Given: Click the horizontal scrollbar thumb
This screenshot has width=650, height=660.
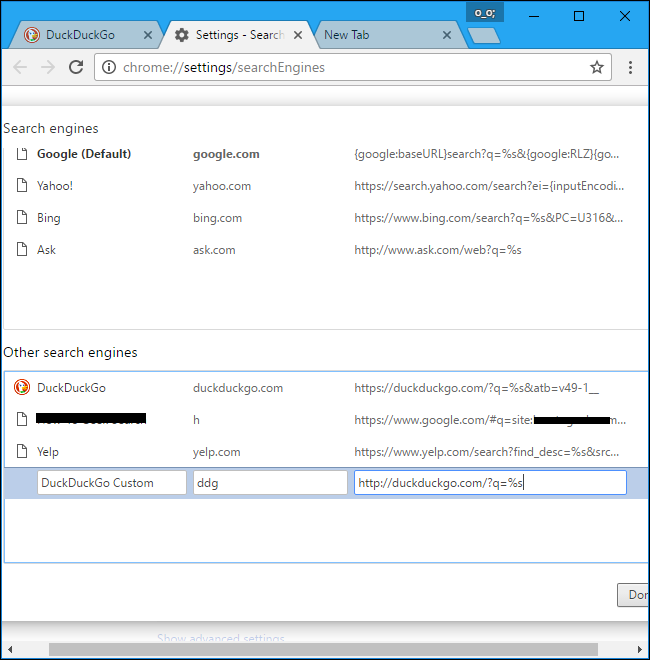Looking at the screenshot, I should [323, 649].
